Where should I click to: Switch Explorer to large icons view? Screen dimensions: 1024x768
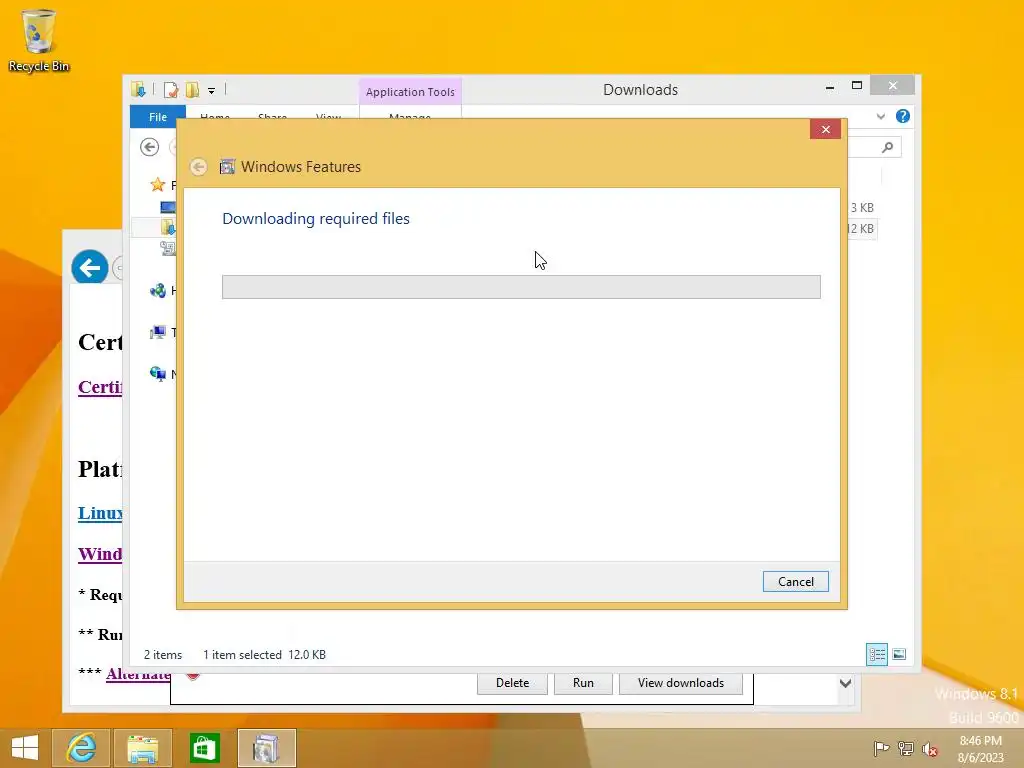[899, 654]
